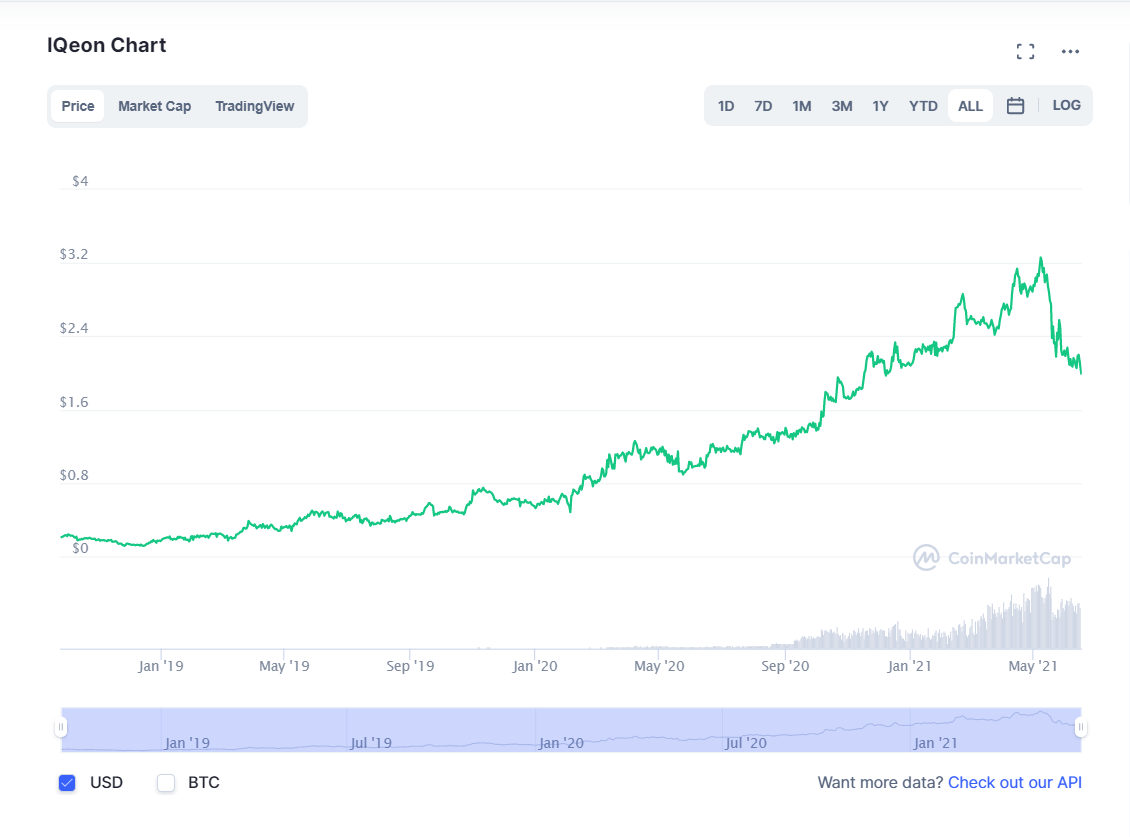Grab the left handle of range slider
This screenshot has height=837, width=1130.
(x=61, y=727)
